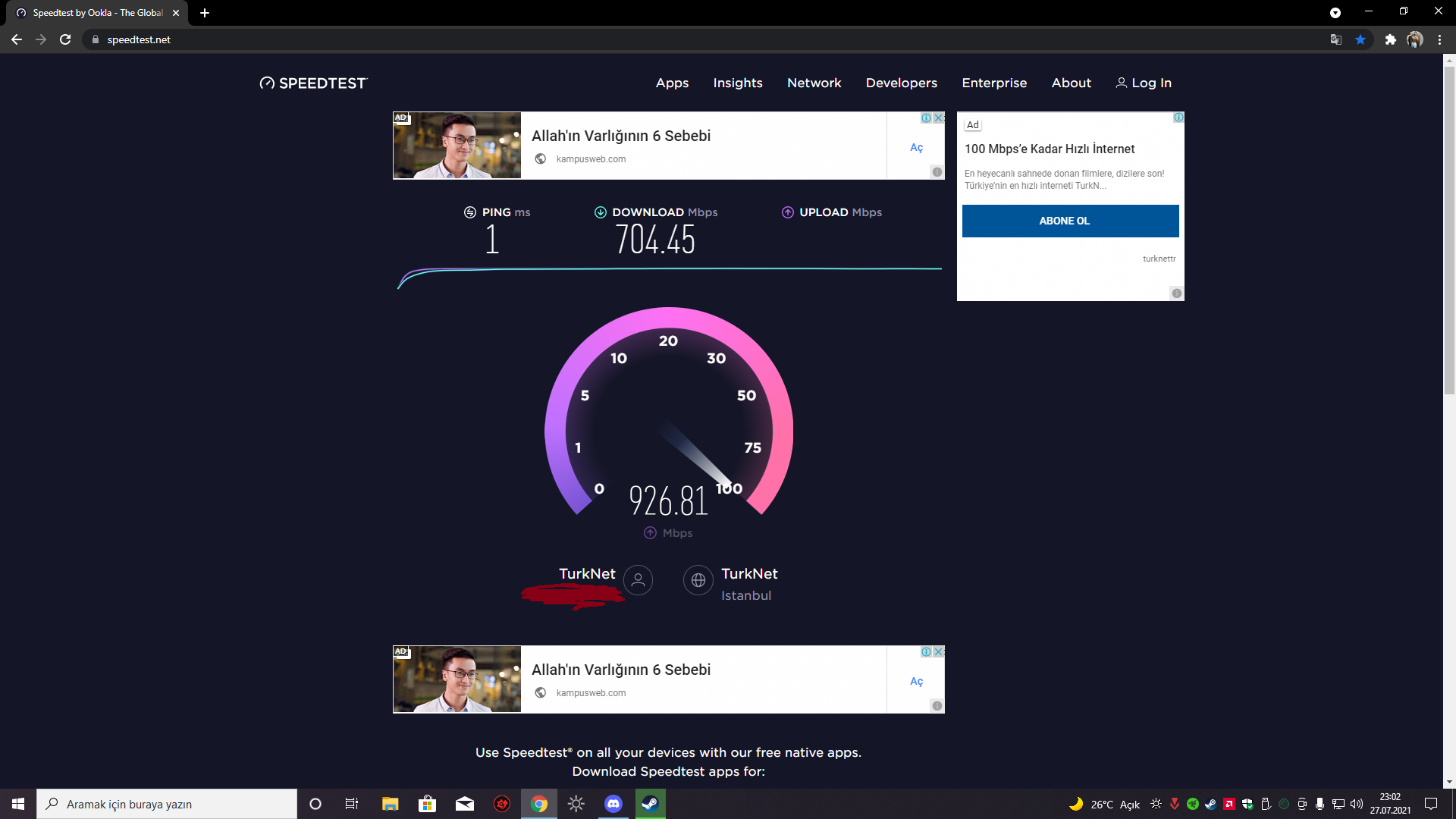Close the Speedtest by Ookla tab
This screenshot has width=1456, height=819.
click(176, 13)
